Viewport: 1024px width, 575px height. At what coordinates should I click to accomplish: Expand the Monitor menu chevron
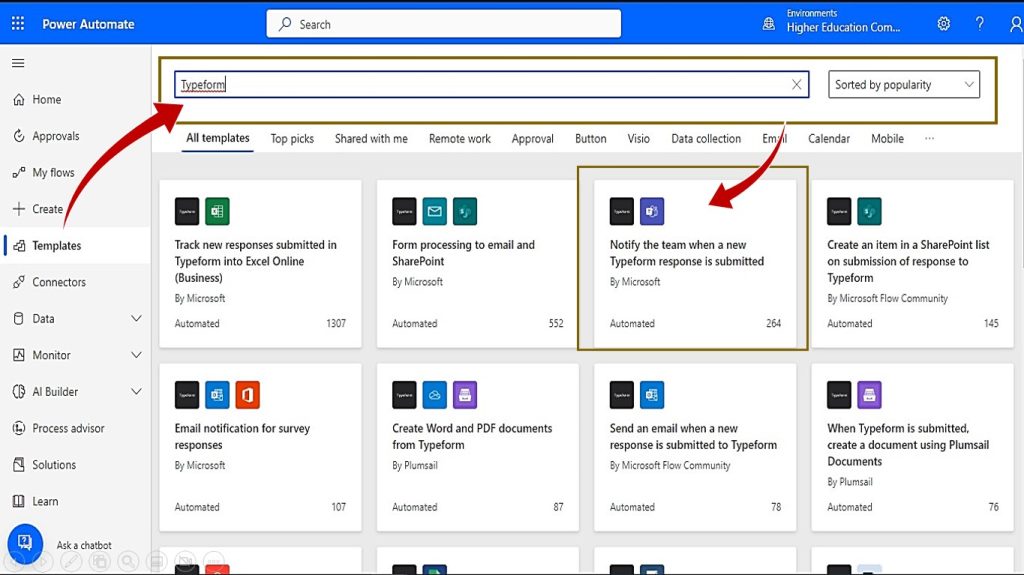[136, 355]
